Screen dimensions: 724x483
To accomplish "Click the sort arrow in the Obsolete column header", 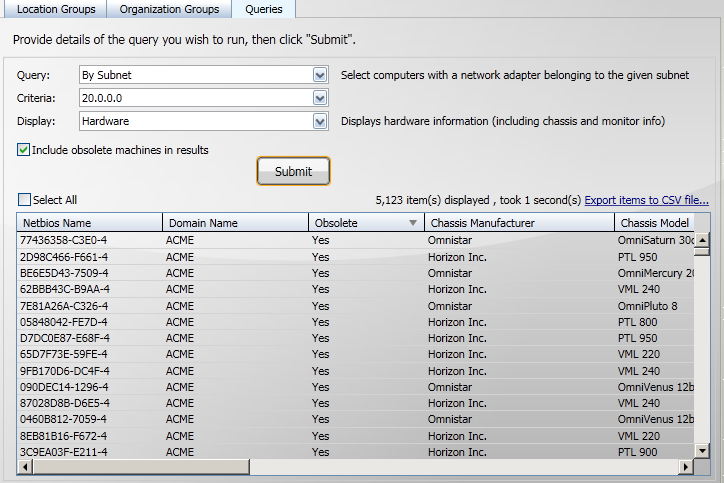I will pyautogui.click(x=413, y=223).
